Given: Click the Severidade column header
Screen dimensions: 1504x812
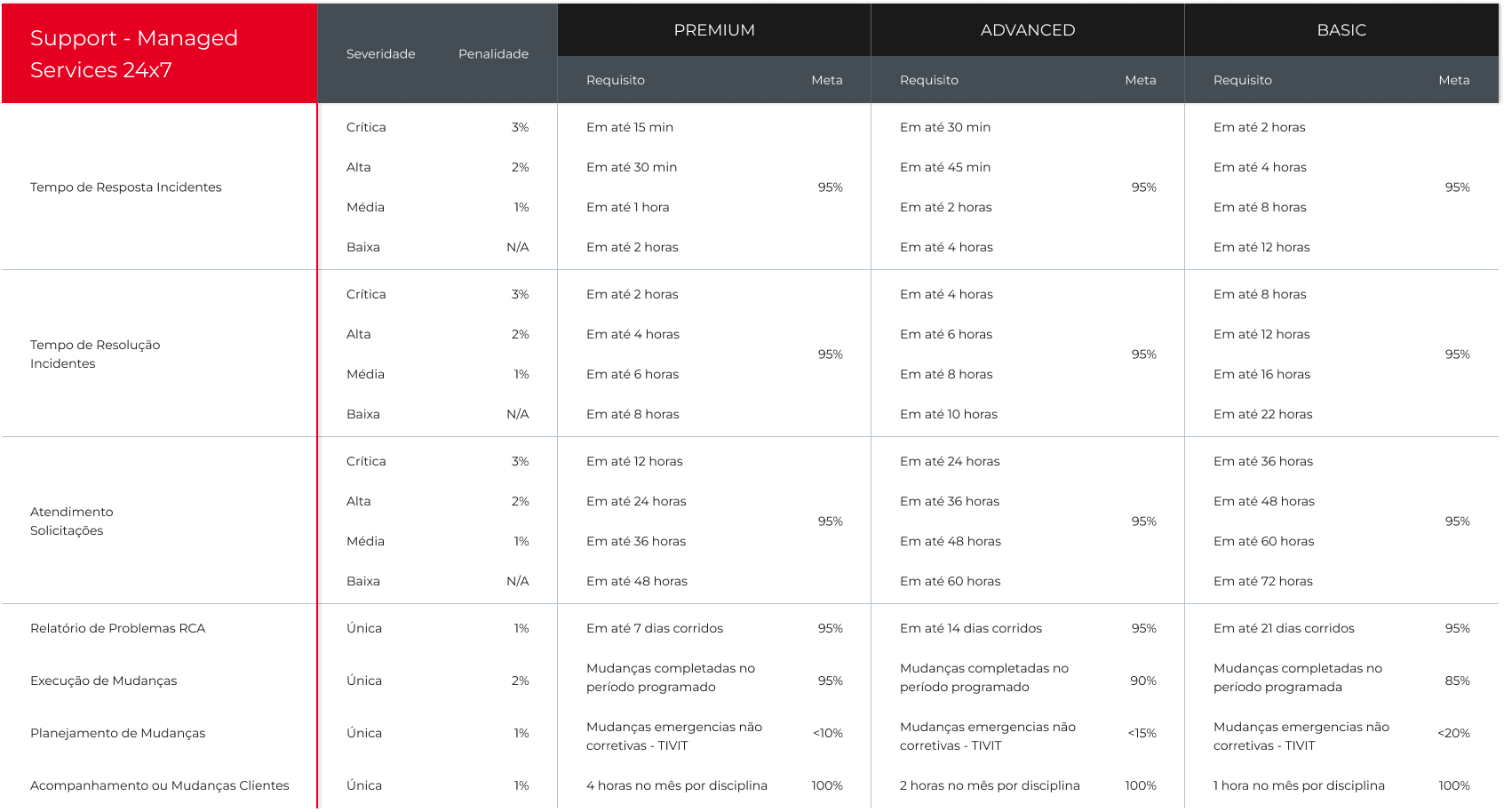Looking at the screenshot, I should (x=380, y=54).
